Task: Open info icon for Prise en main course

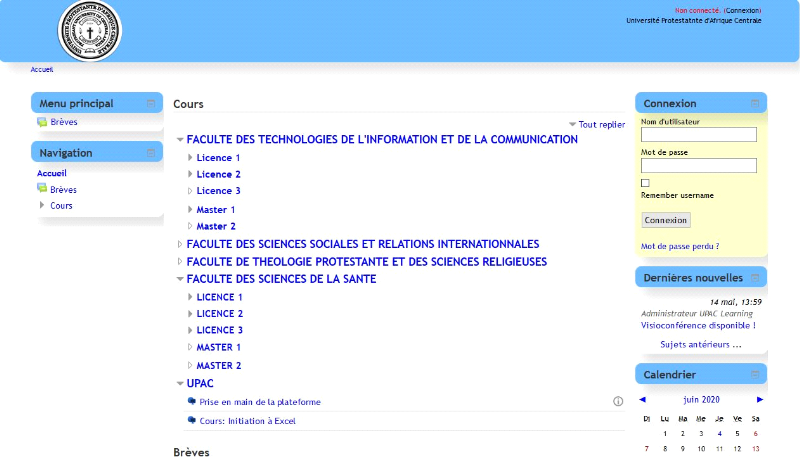Action: (618, 401)
